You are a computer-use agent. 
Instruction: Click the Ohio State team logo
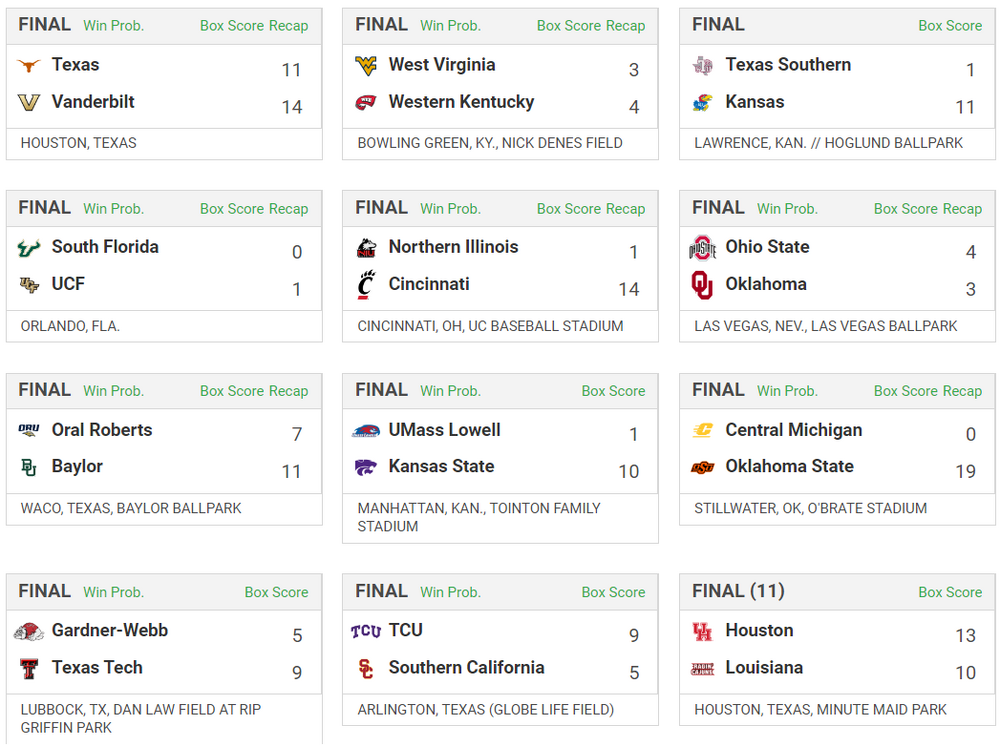703,248
